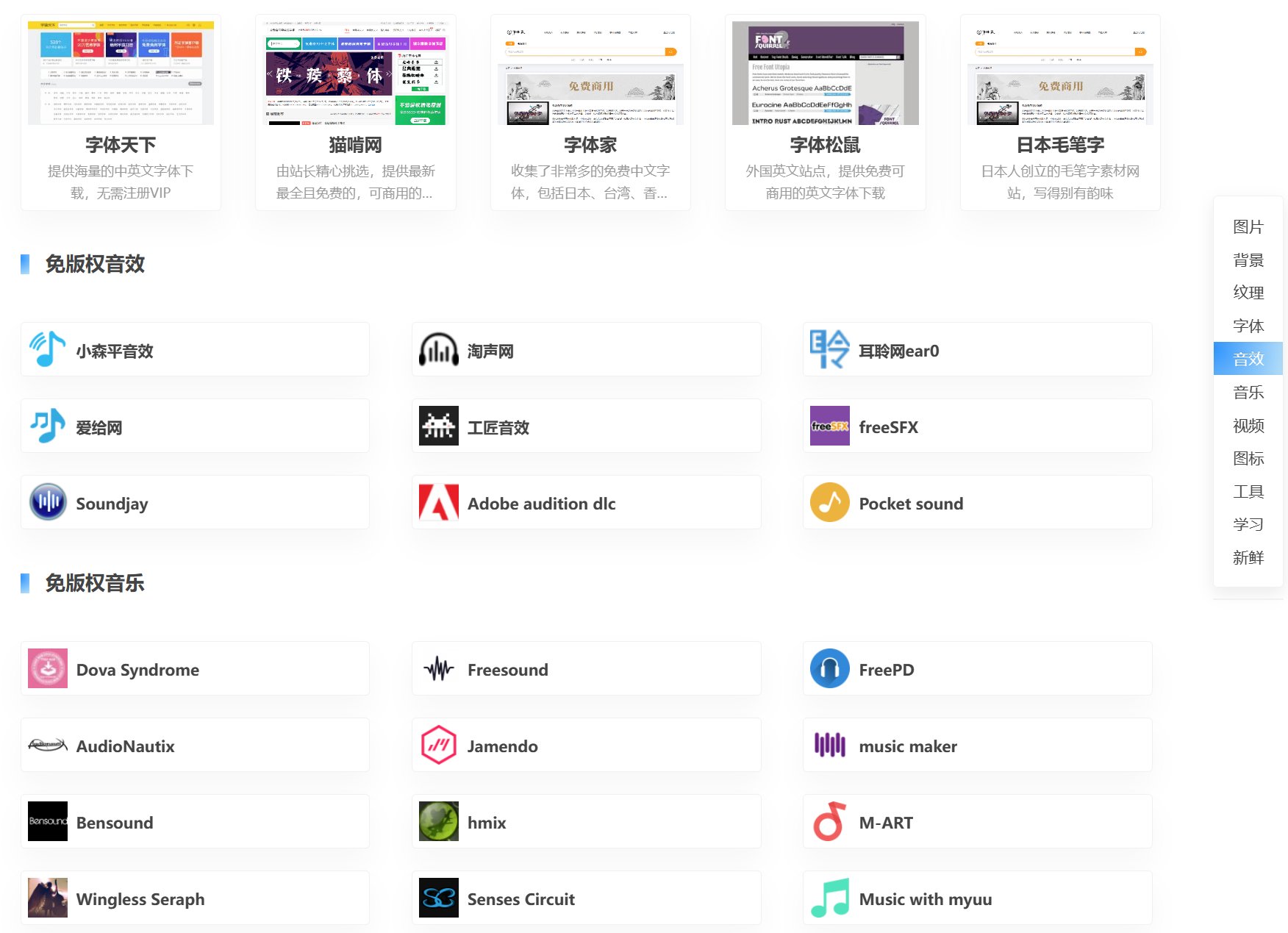
Task: Click the freeSFX purple logo icon
Action: coord(830,426)
